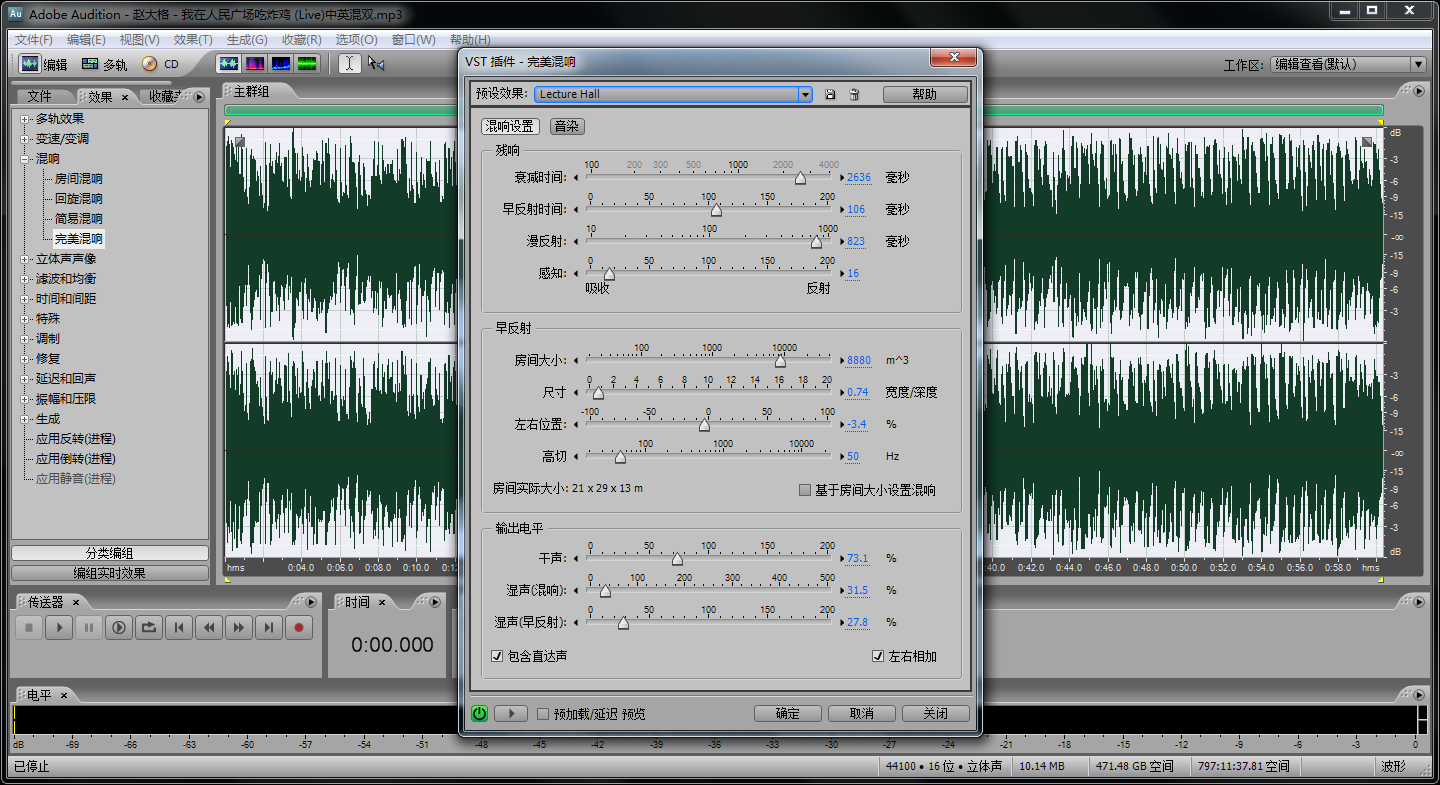
Task: Enable 基于房间大小设置混响 checkbox
Action: 805,490
